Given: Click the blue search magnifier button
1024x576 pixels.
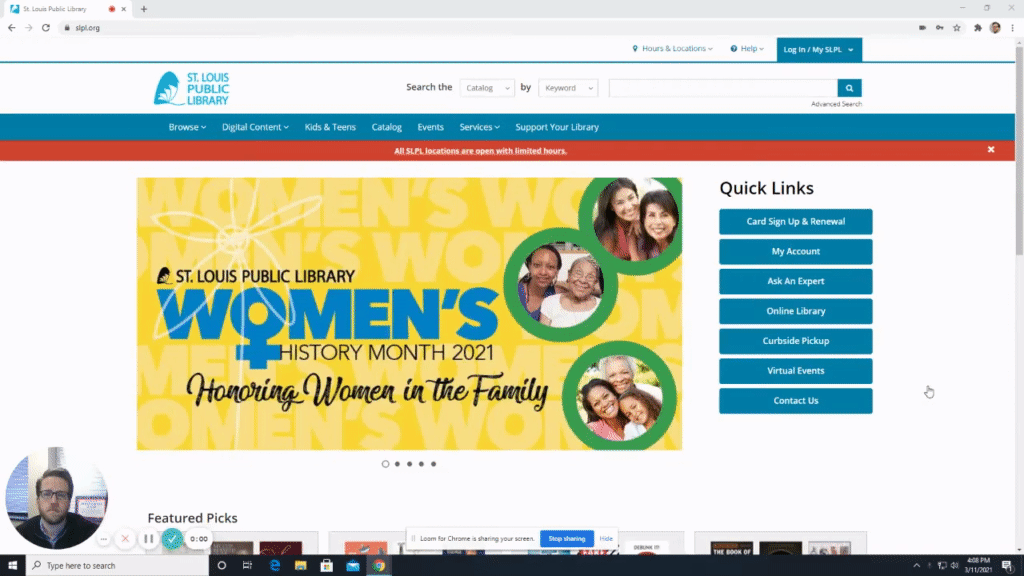Looking at the screenshot, I should pyautogui.click(x=849, y=88).
